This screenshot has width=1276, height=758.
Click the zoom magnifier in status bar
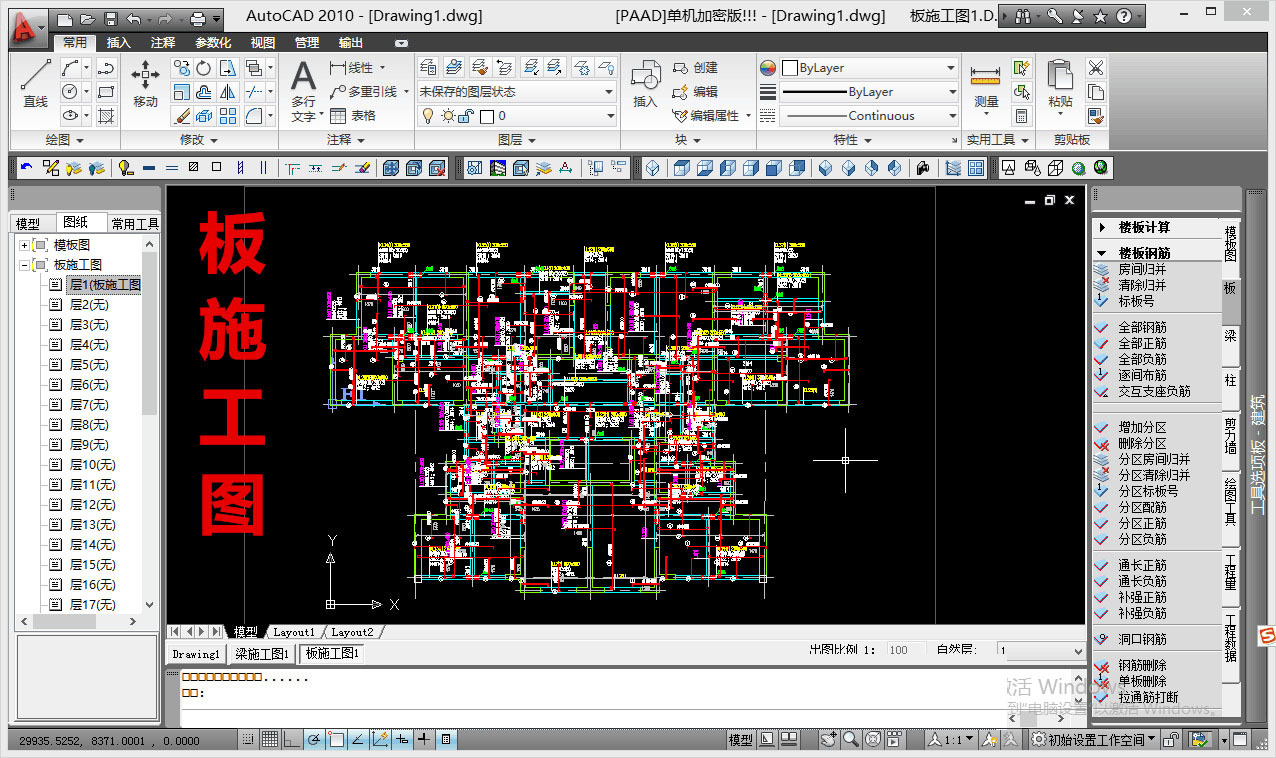[x=850, y=740]
